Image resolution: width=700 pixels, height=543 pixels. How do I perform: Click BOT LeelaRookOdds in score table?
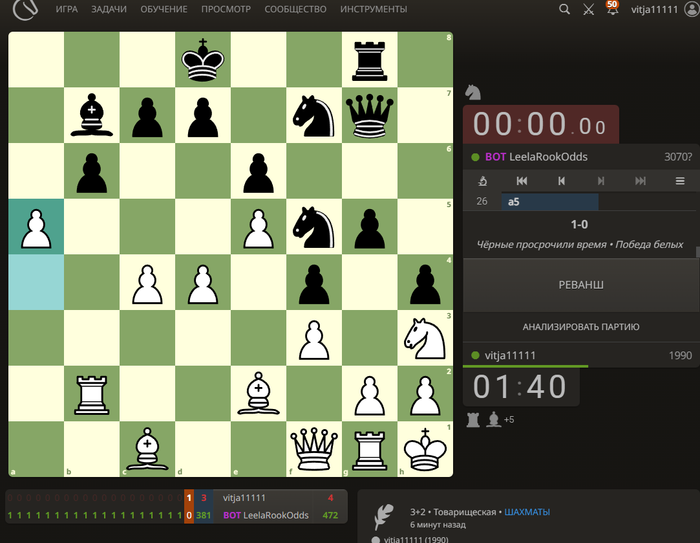click(x=266, y=515)
